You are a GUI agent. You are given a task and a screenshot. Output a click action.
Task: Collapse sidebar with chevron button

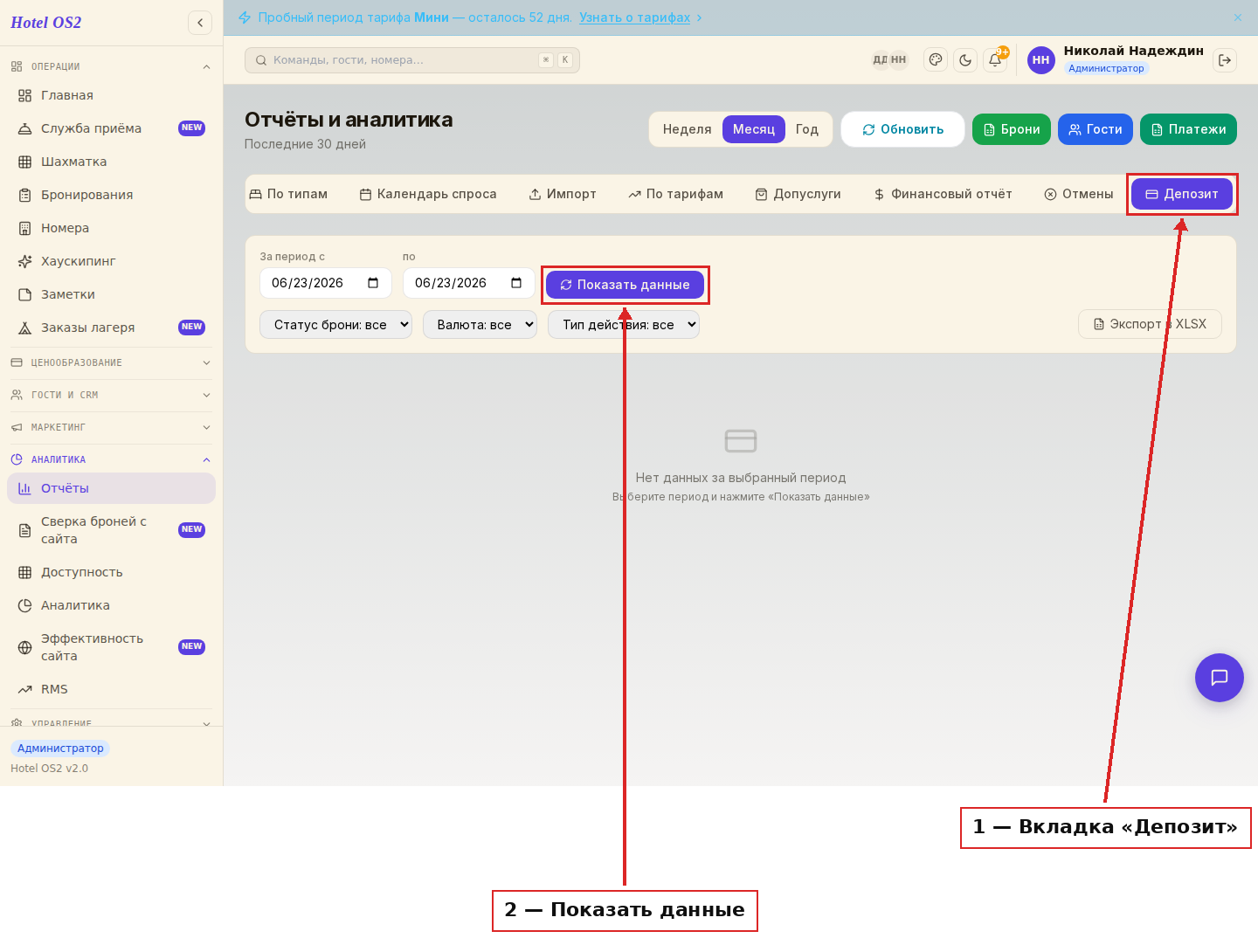tap(200, 23)
